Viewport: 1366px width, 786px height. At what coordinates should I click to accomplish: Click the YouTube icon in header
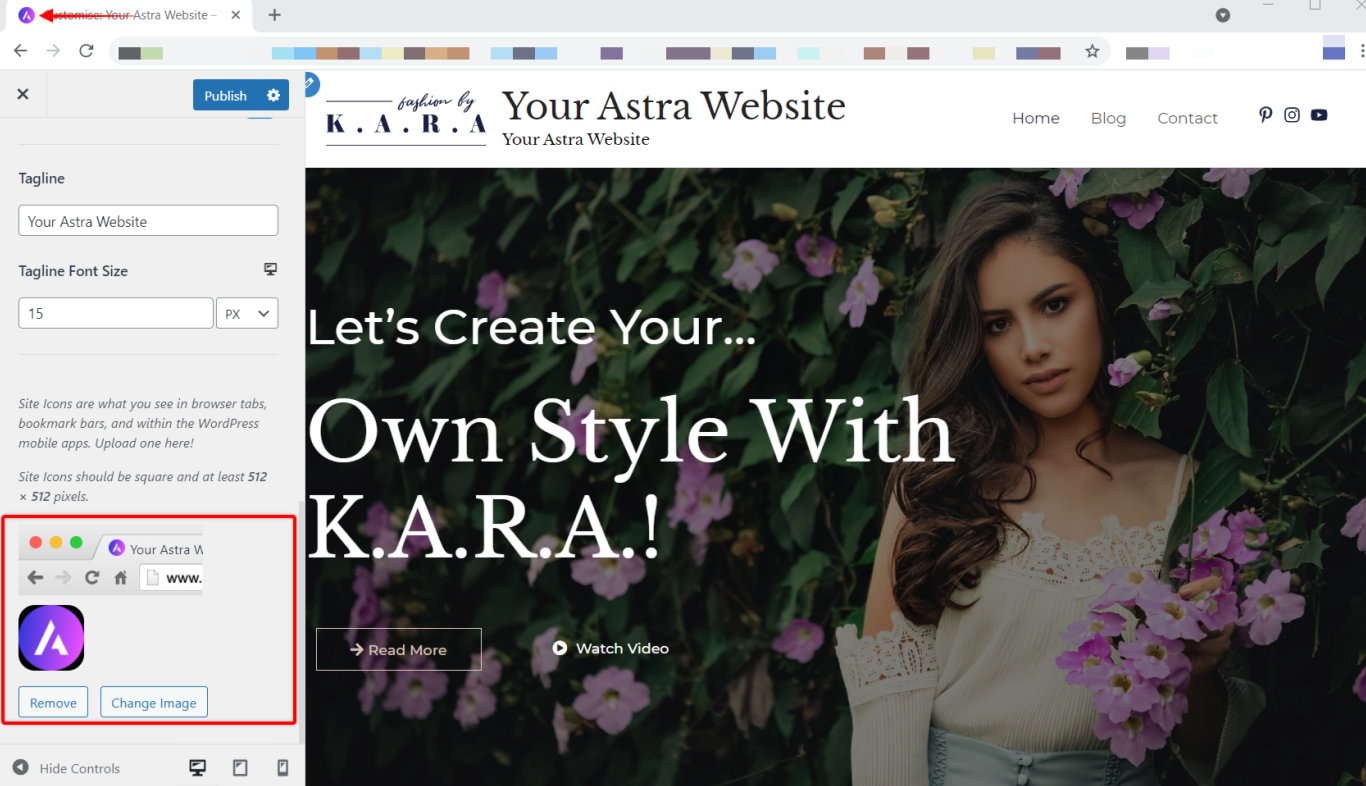click(x=1319, y=115)
